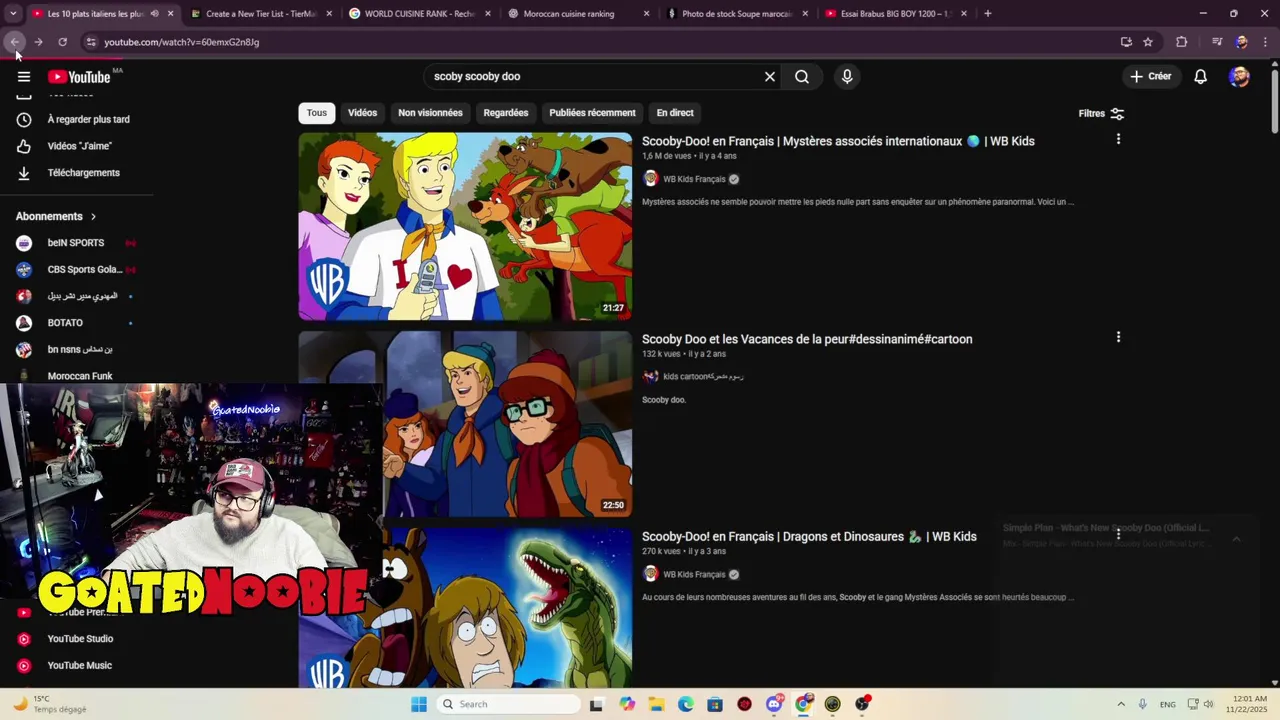Screen dimensions: 1280x720
Task: Clear the search box with X icon
Action: 770,77
